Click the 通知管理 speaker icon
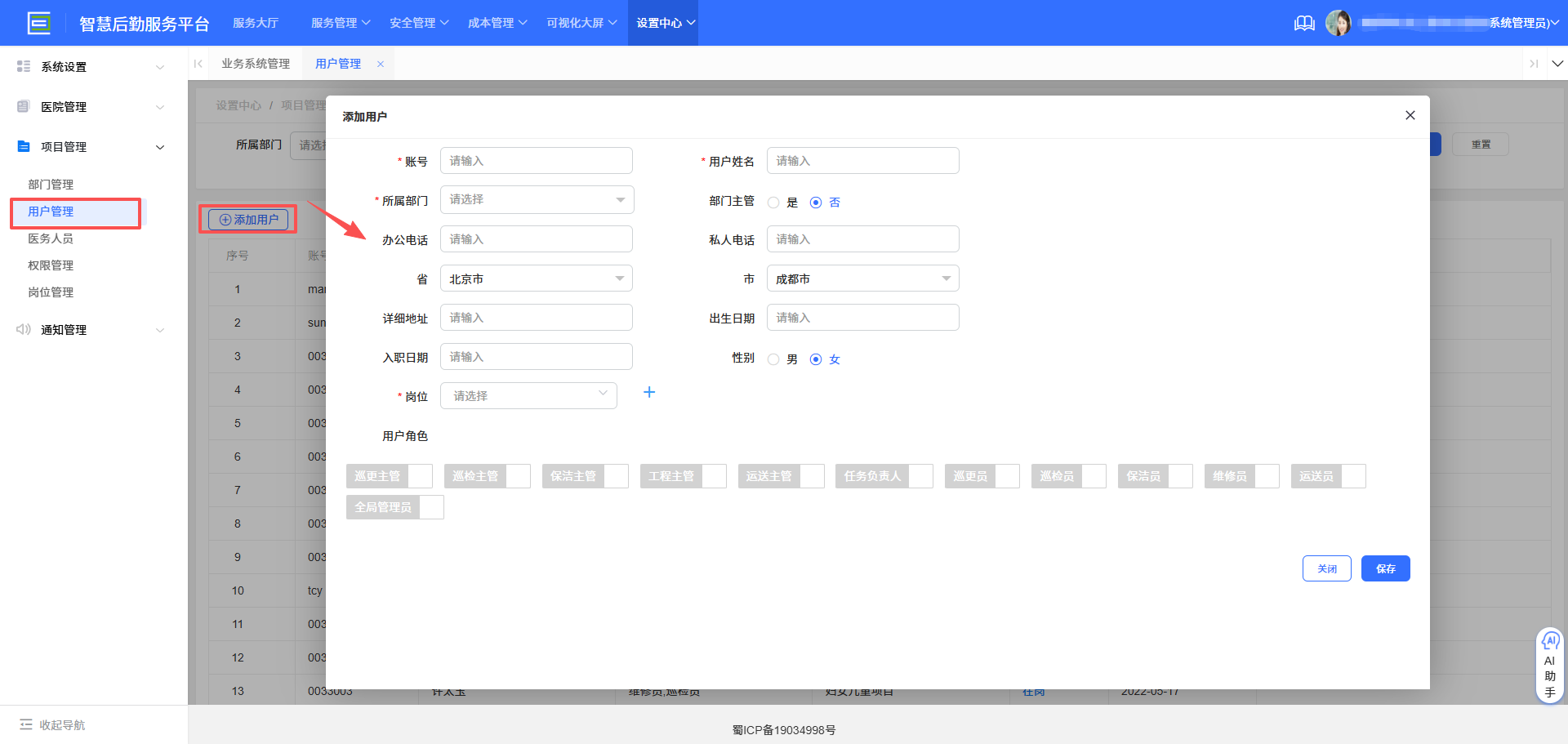Image resolution: width=1568 pixels, height=744 pixels. (24, 329)
